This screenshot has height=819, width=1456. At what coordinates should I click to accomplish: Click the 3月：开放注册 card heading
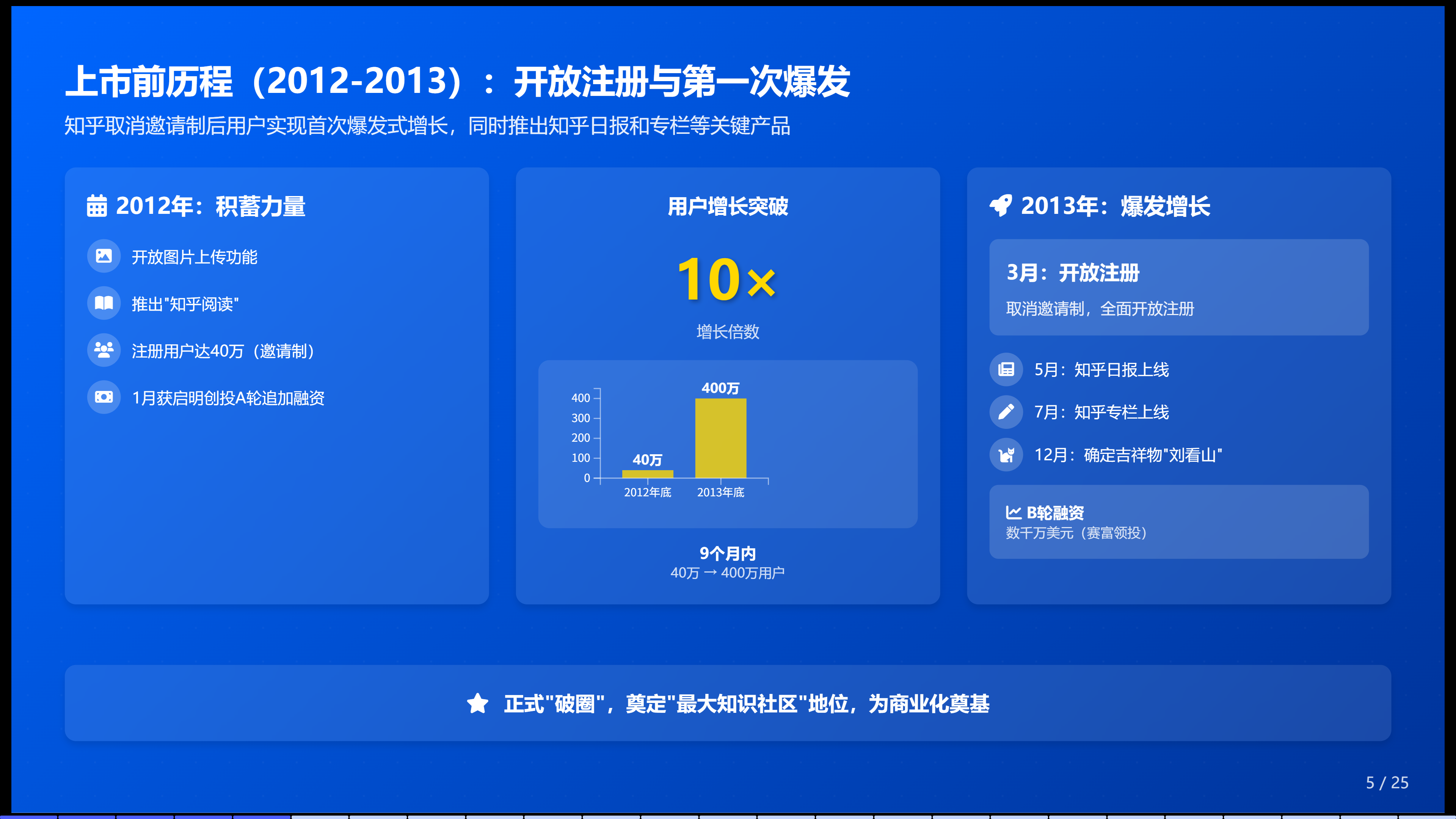tap(1073, 273)
